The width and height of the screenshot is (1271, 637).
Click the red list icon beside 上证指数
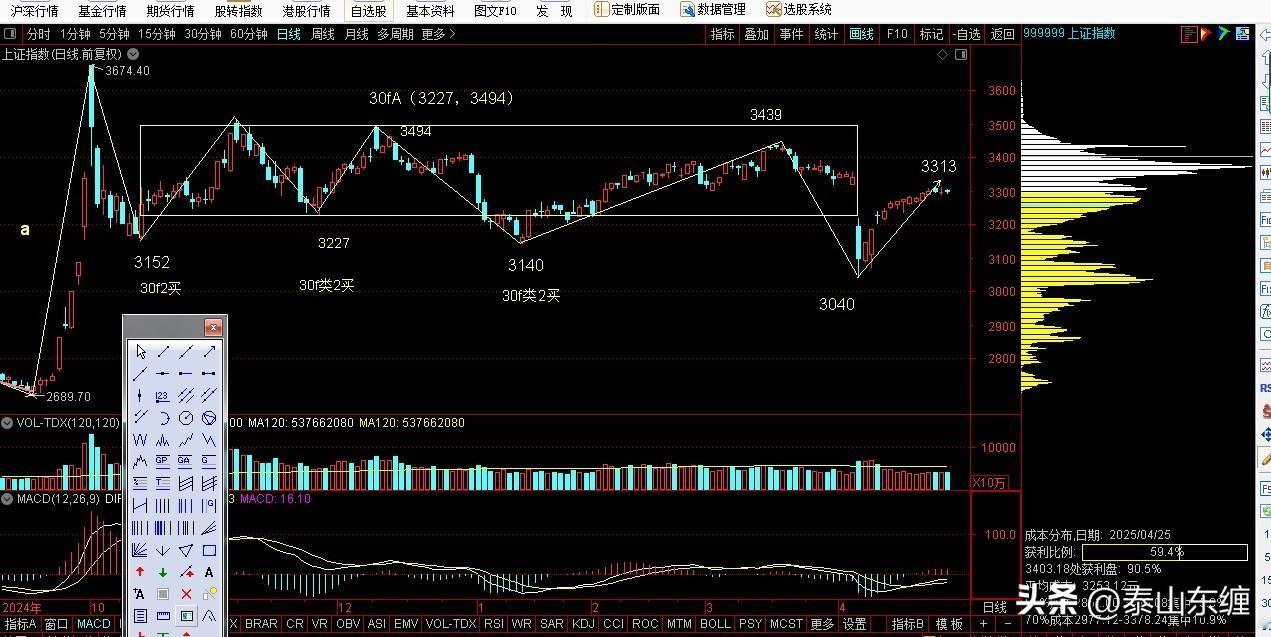point(1189,33)
